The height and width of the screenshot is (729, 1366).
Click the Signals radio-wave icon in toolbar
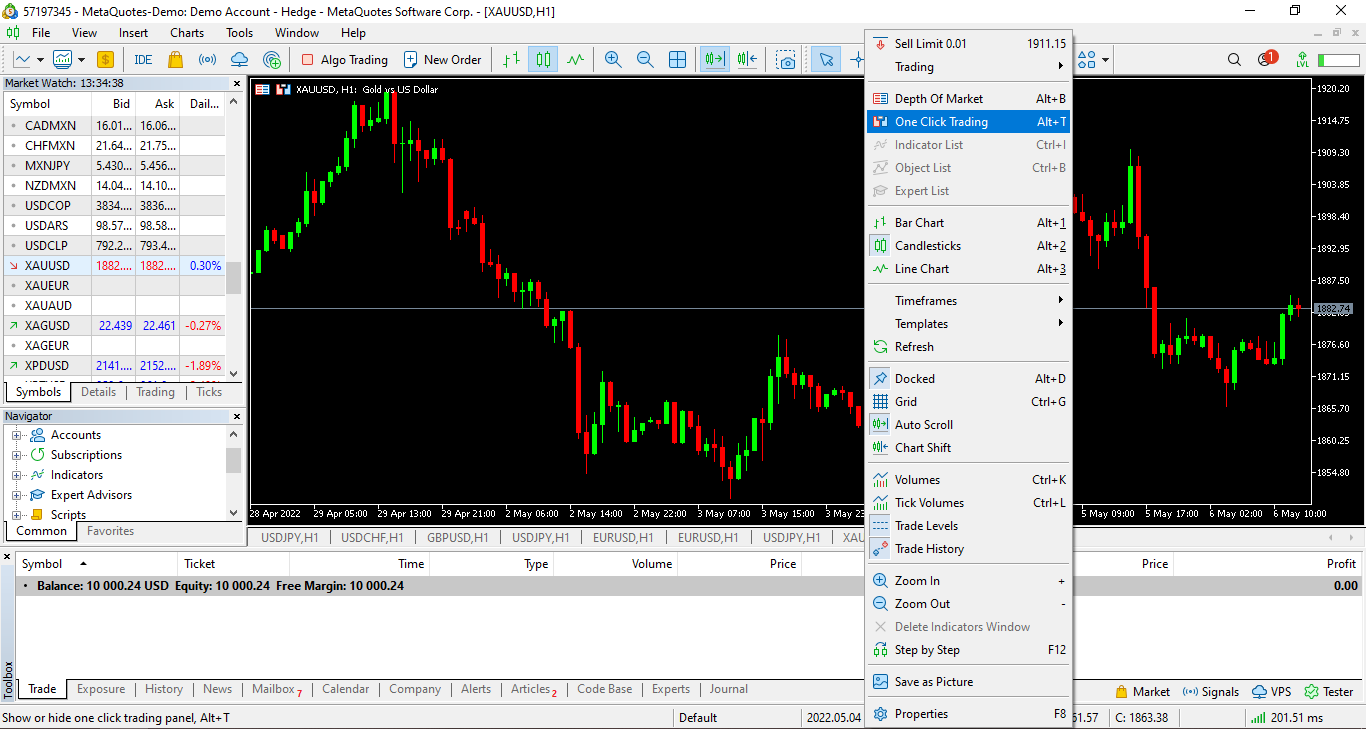click(208, 60)
